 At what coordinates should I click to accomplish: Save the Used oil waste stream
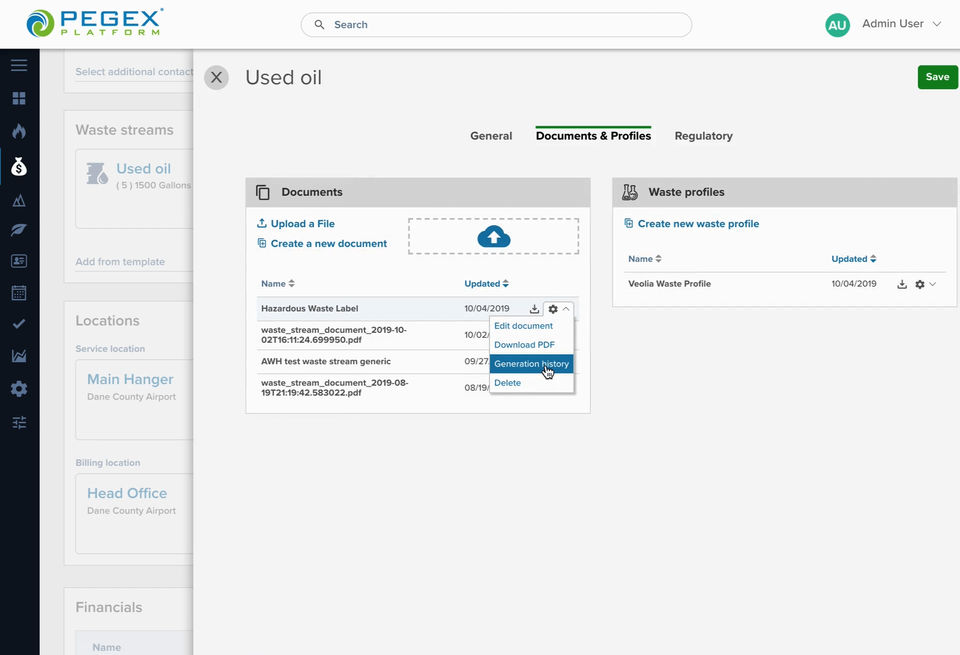coord(937,77)
